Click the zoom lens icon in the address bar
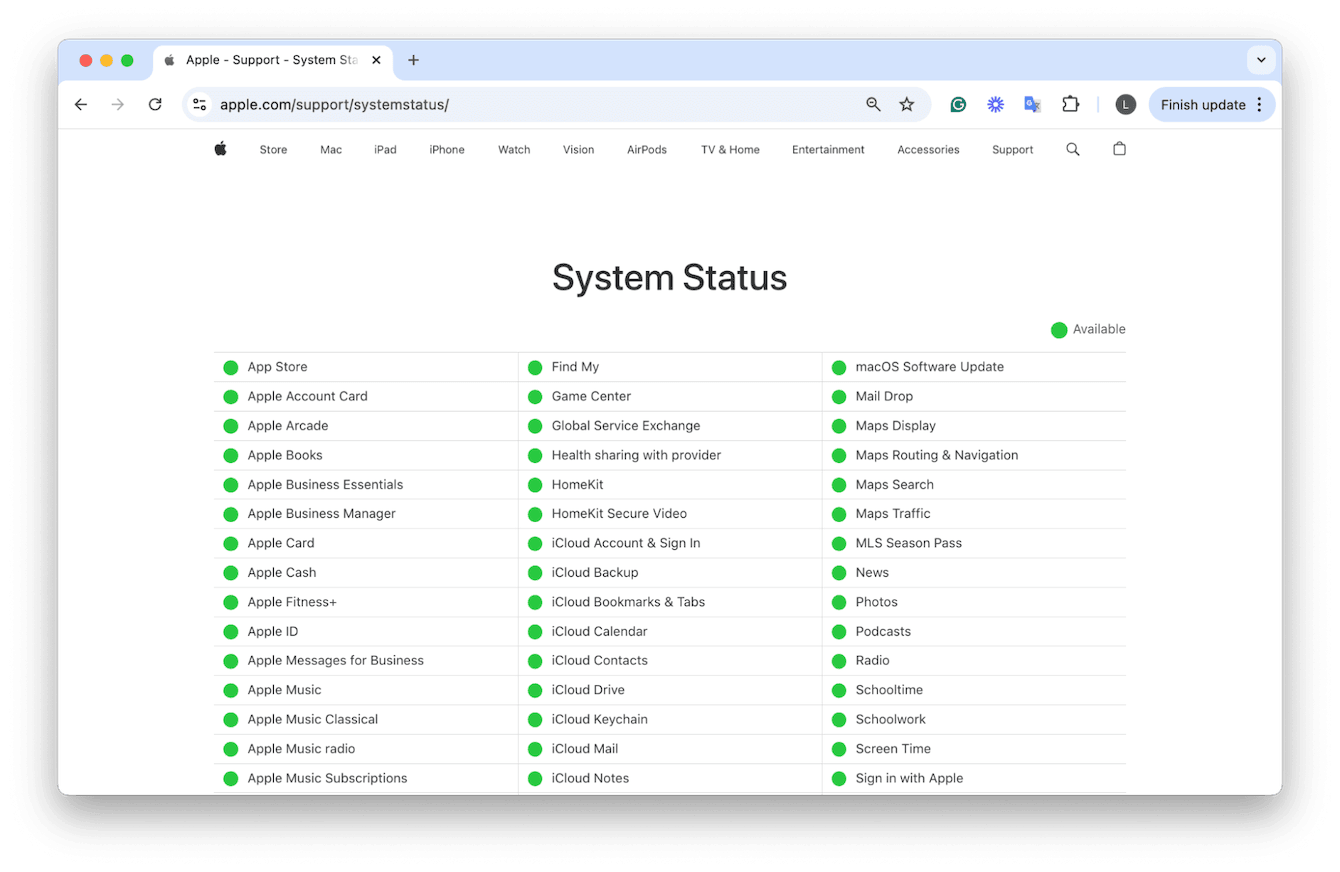 872,104
